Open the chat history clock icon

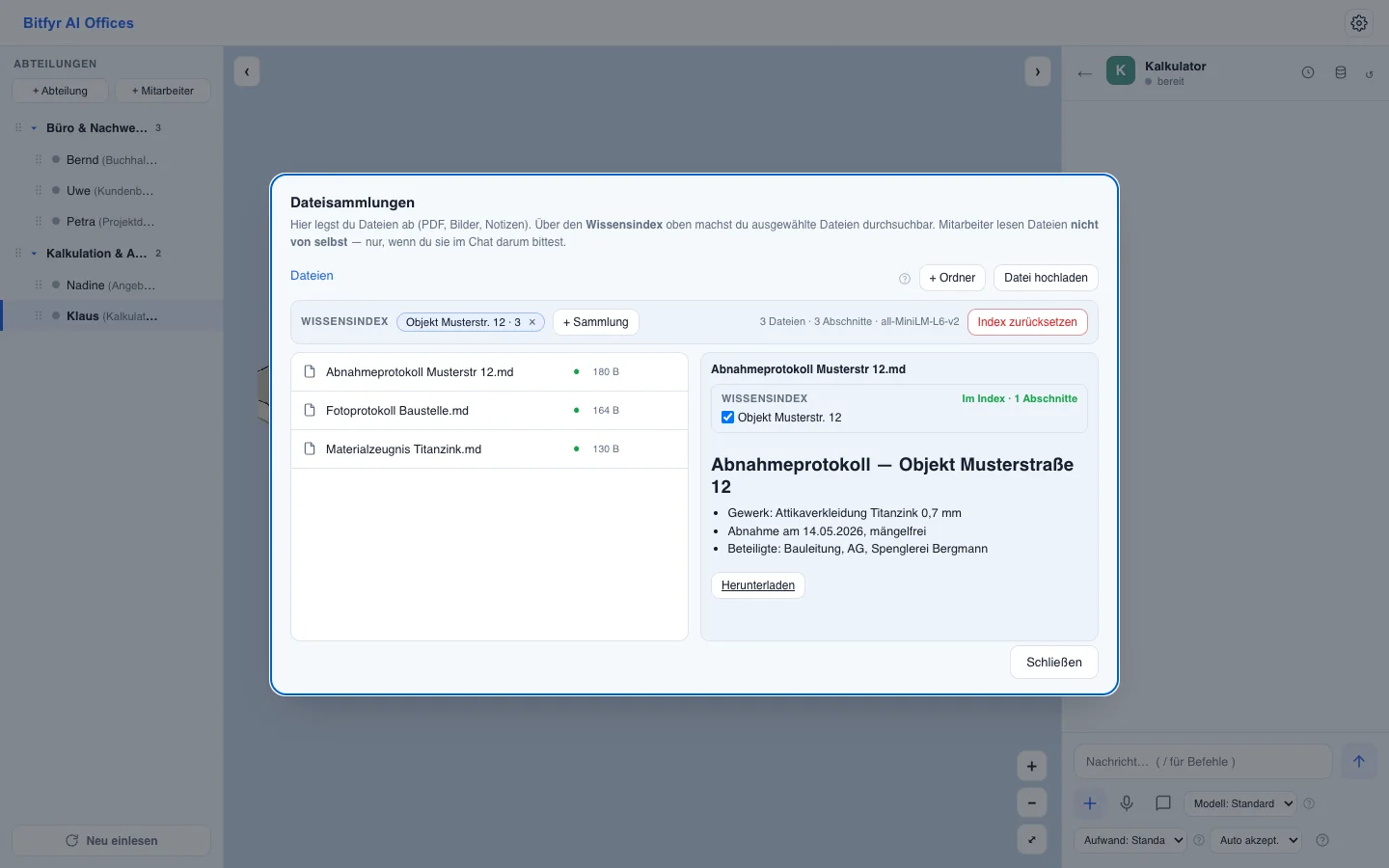pyautogui.click(x=1308, y=72)
